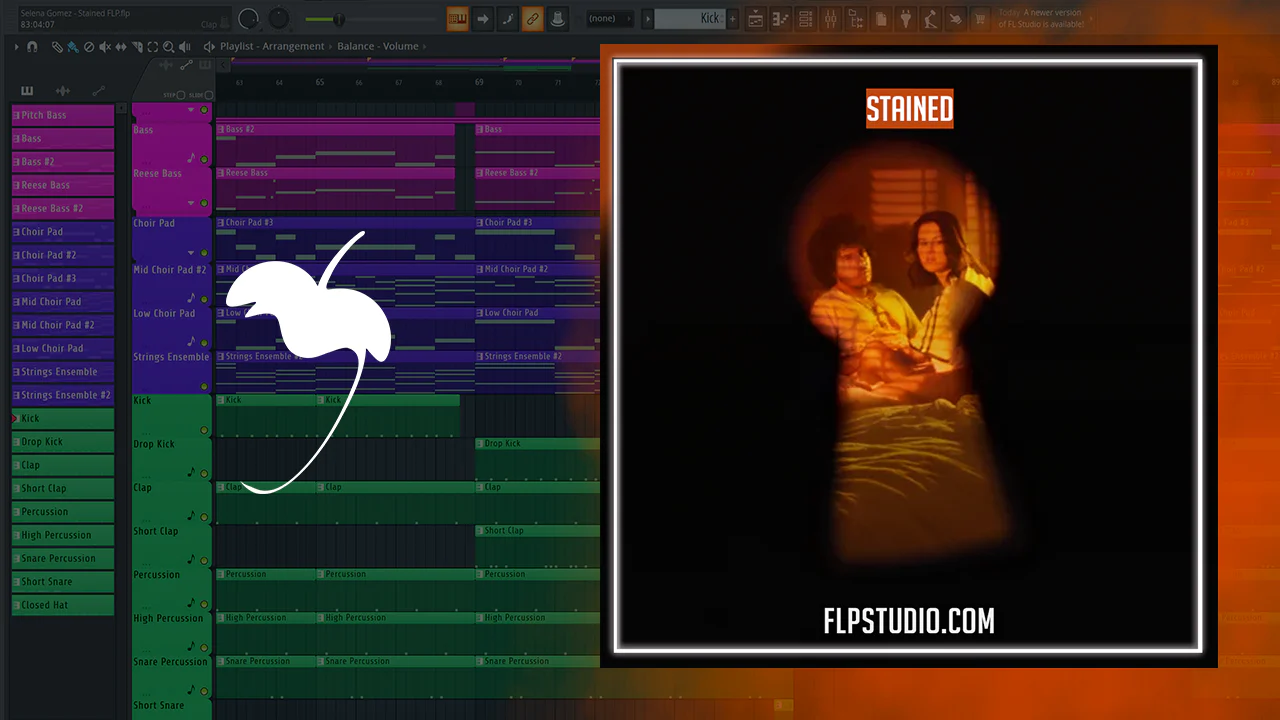
Task: Show piano-note patterns in picker panel
Action: coord(27,91)
